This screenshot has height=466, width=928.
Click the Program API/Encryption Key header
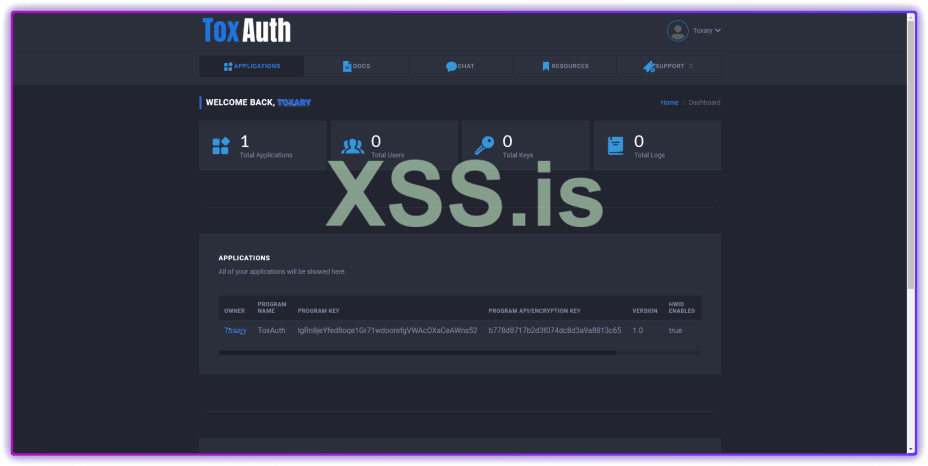pos(534,311)
